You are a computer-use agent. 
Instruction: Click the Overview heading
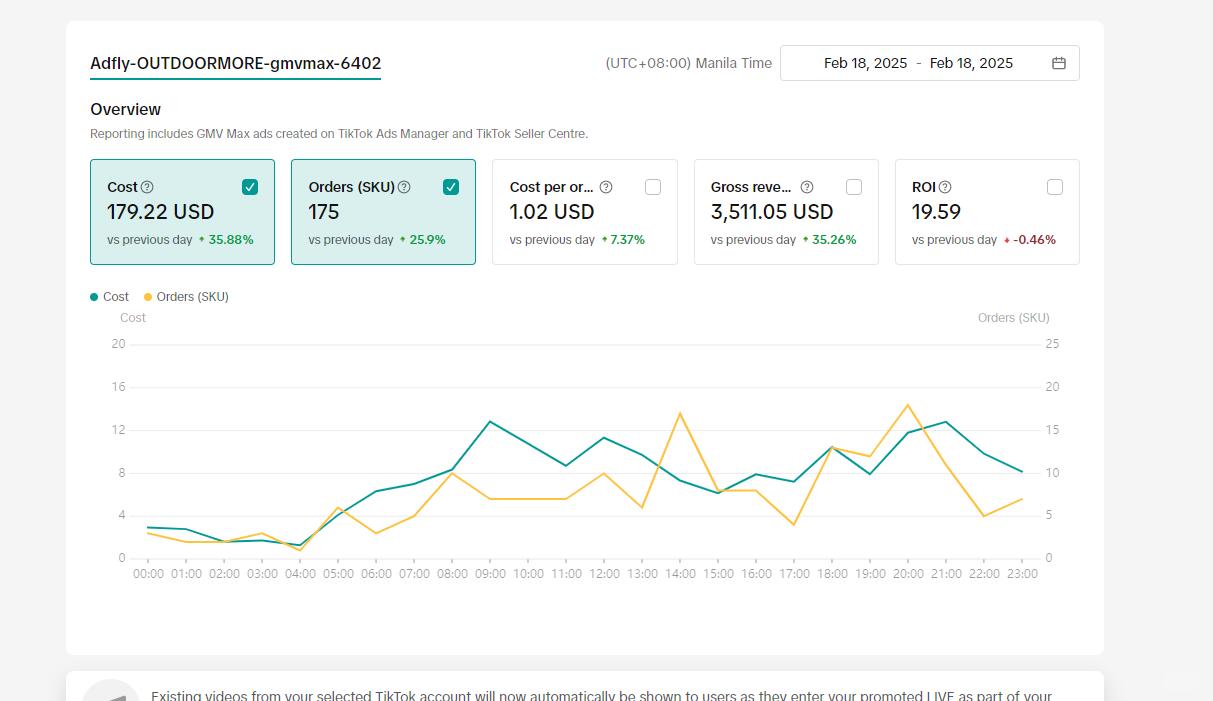point(125,109)
